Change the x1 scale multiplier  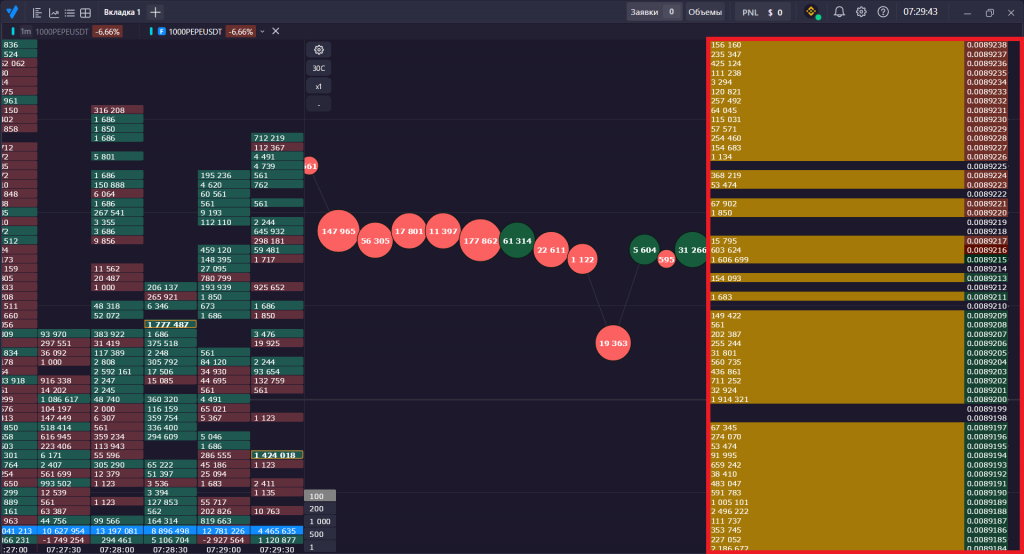(319, 86)
